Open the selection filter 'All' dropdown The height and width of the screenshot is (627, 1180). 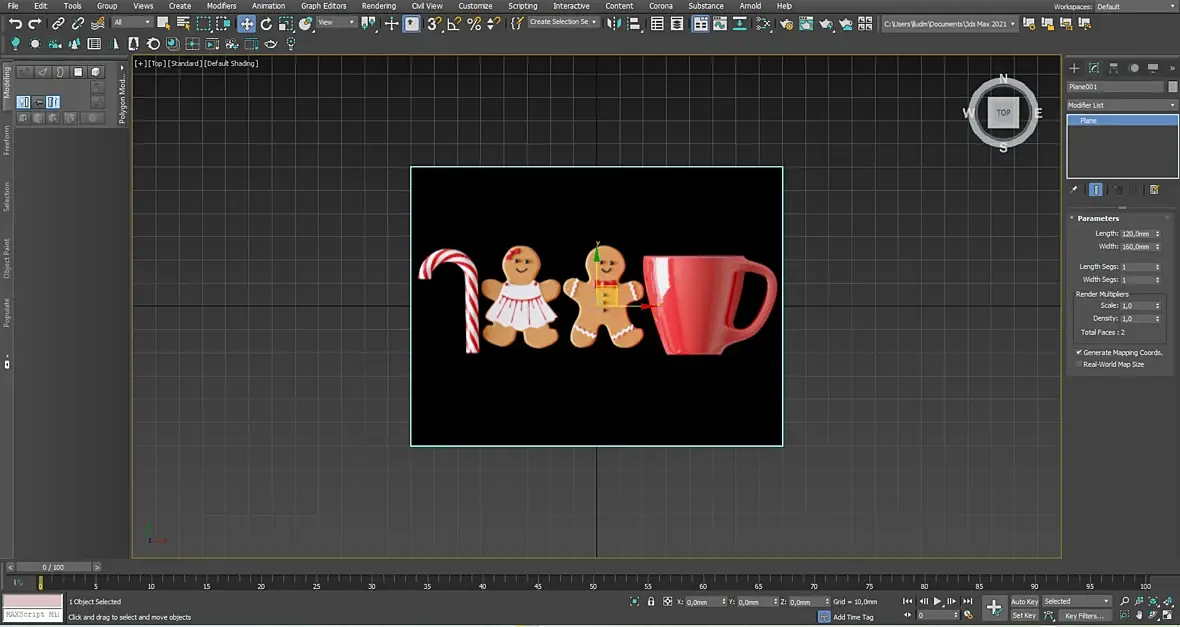point(132,23)
